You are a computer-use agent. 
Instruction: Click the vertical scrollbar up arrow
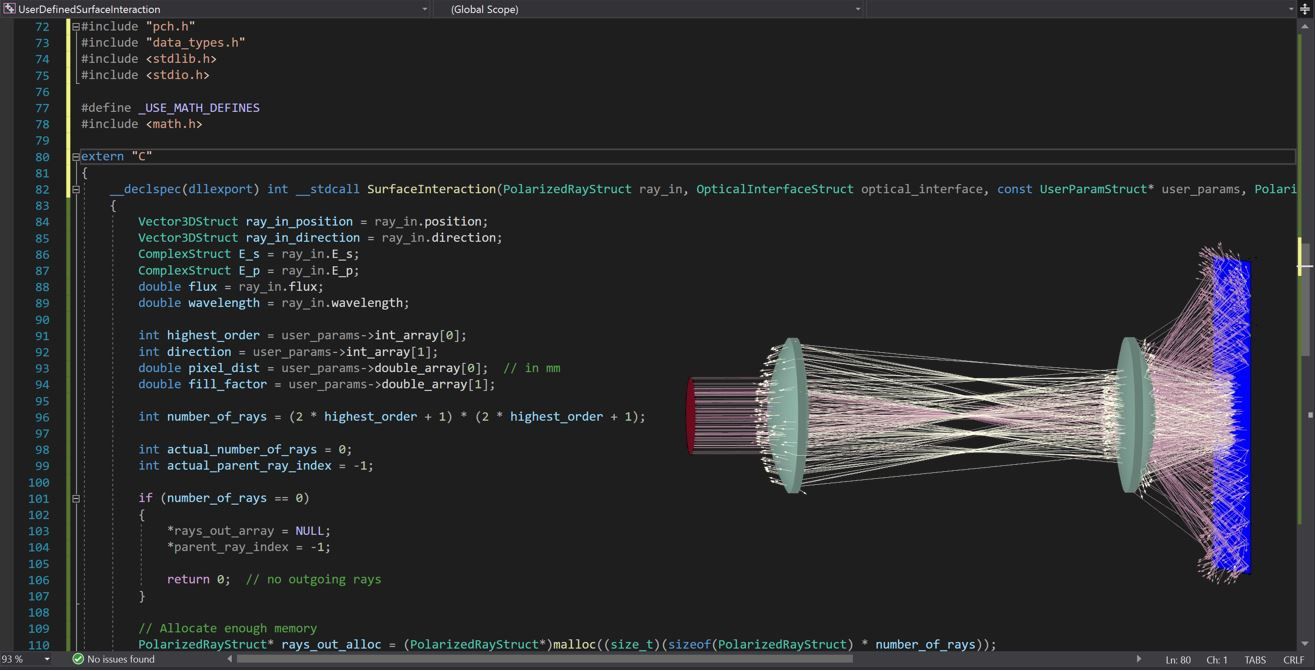point(1305,27)
